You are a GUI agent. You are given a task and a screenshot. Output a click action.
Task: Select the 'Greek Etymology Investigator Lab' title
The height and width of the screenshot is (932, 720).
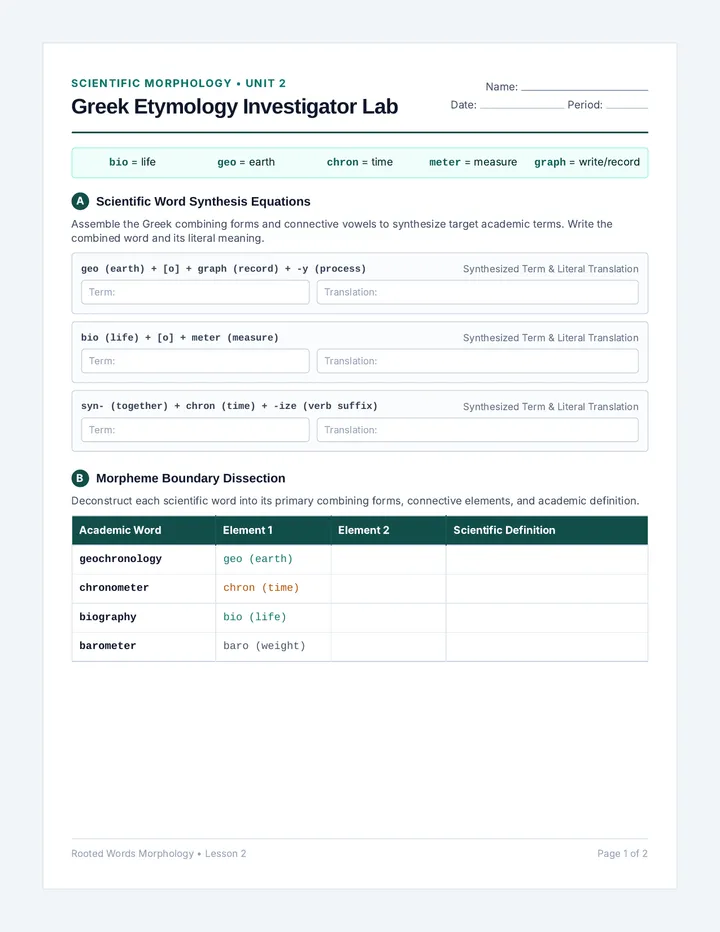click(x=234, y=106)
